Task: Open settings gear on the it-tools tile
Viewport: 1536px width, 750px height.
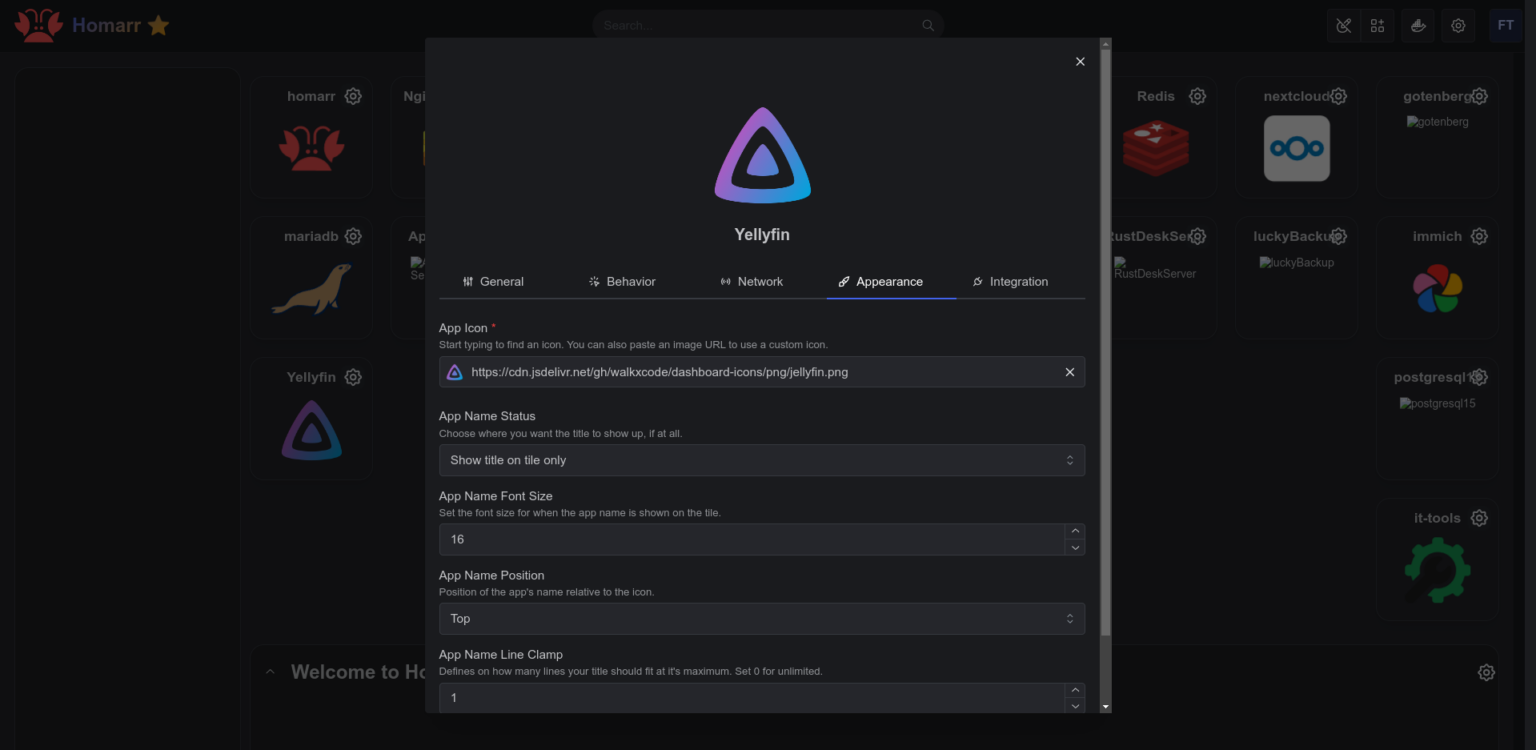Action: 1479,518
